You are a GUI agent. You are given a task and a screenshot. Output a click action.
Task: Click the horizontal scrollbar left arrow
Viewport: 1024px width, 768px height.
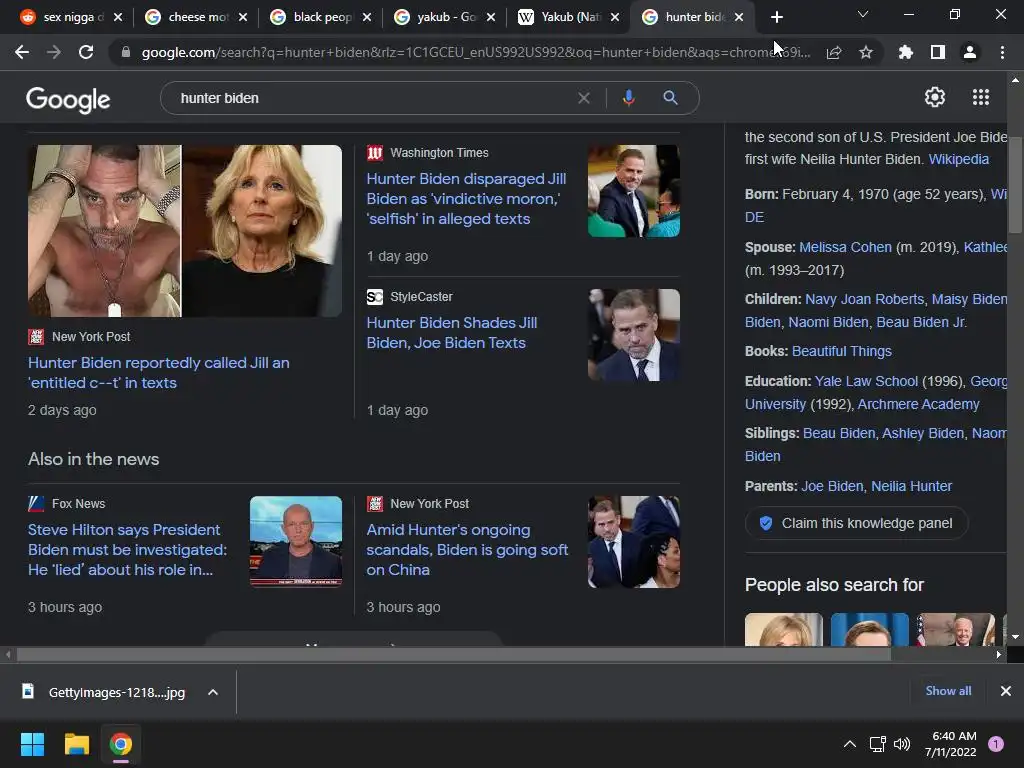8,654
